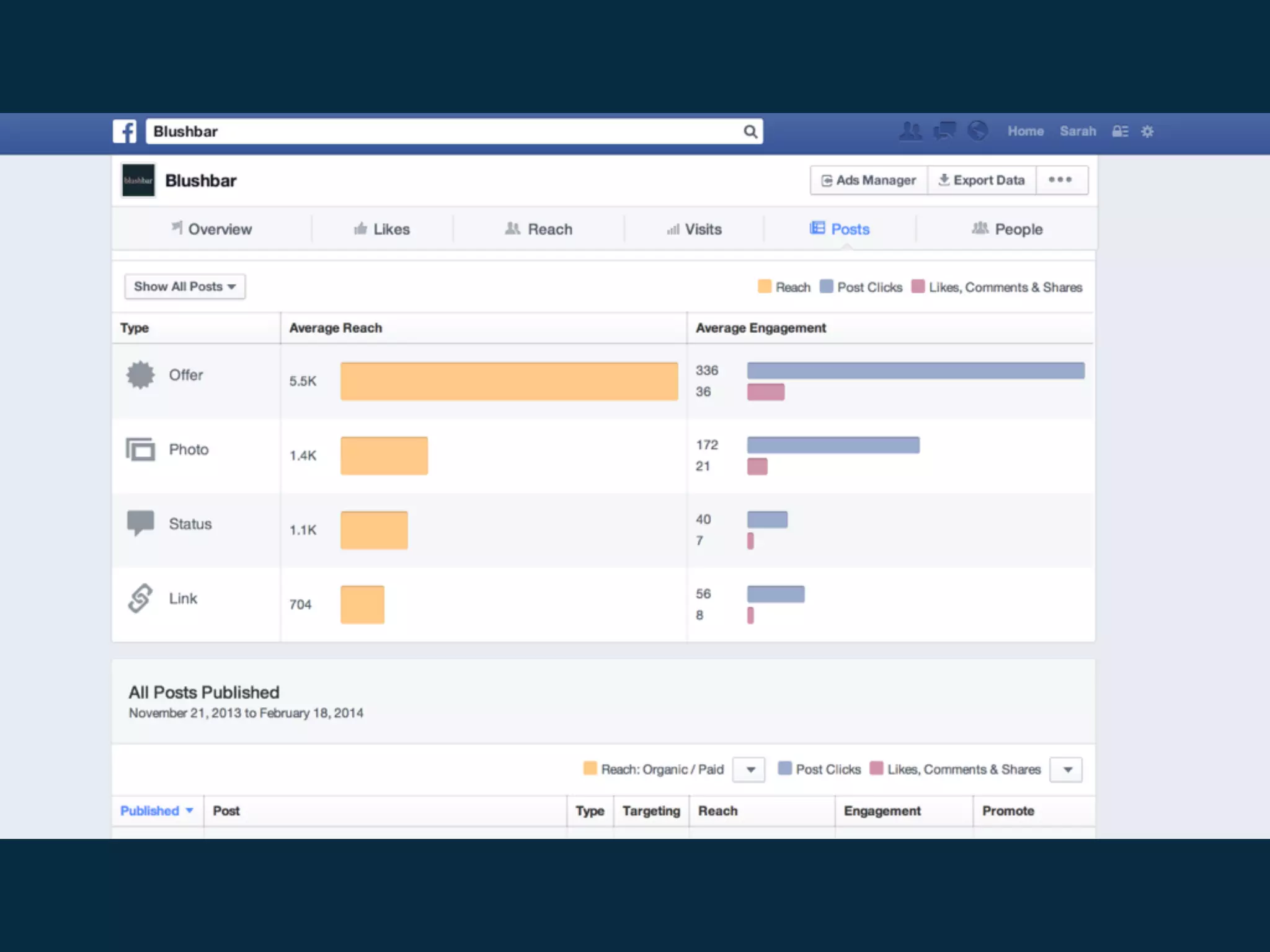Click the Blushbar page thumbnail
Image resolution: width=1270 pixels, height=952 pixels.
pyautogui.click(x=138, y=180)
